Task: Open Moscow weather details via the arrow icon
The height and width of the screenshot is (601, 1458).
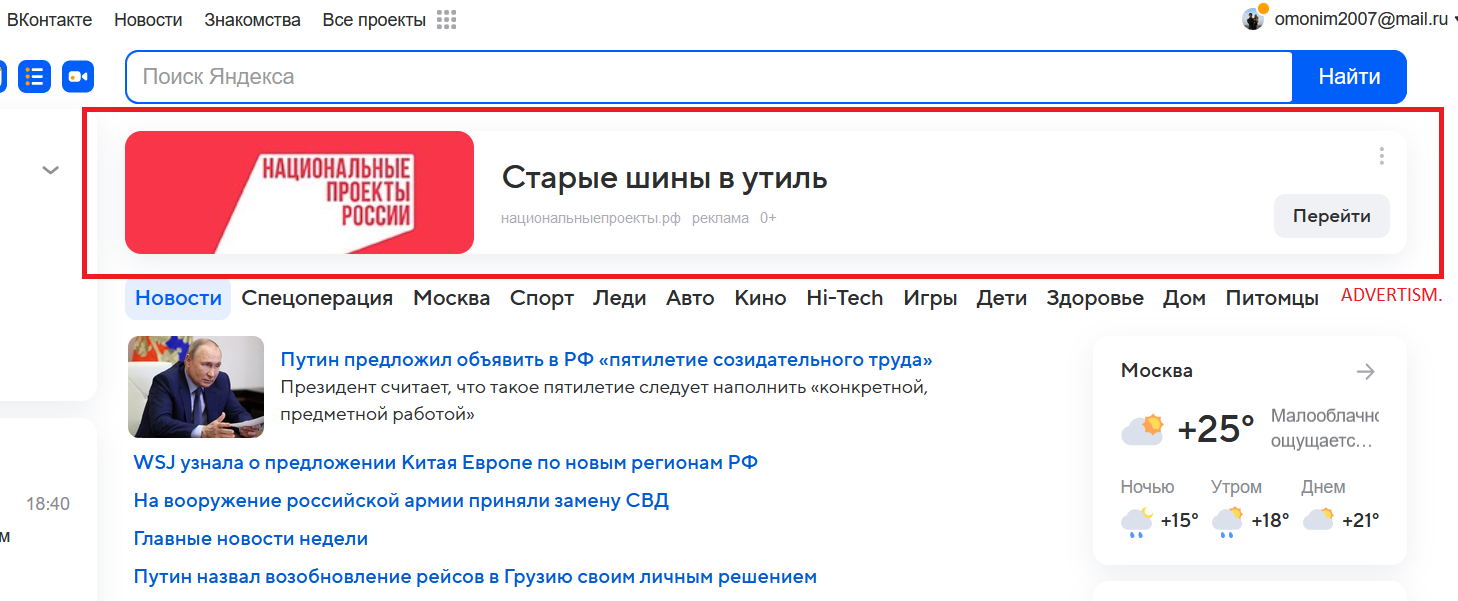Action: [x=1366, y=370]
